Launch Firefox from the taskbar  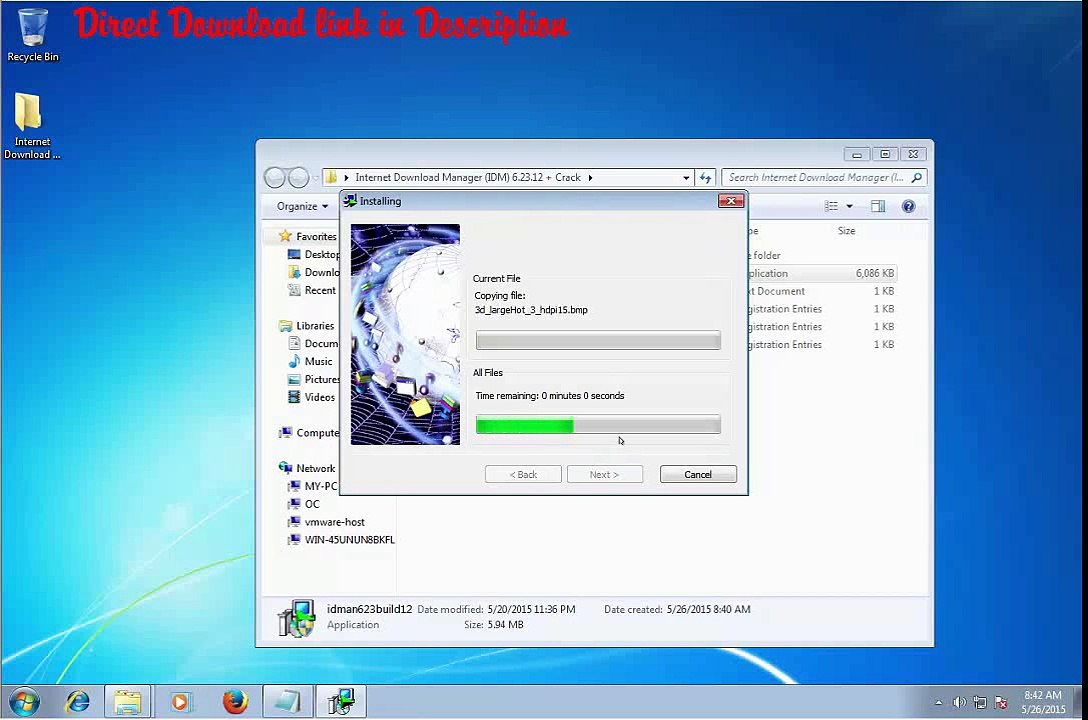coord(235,702)
